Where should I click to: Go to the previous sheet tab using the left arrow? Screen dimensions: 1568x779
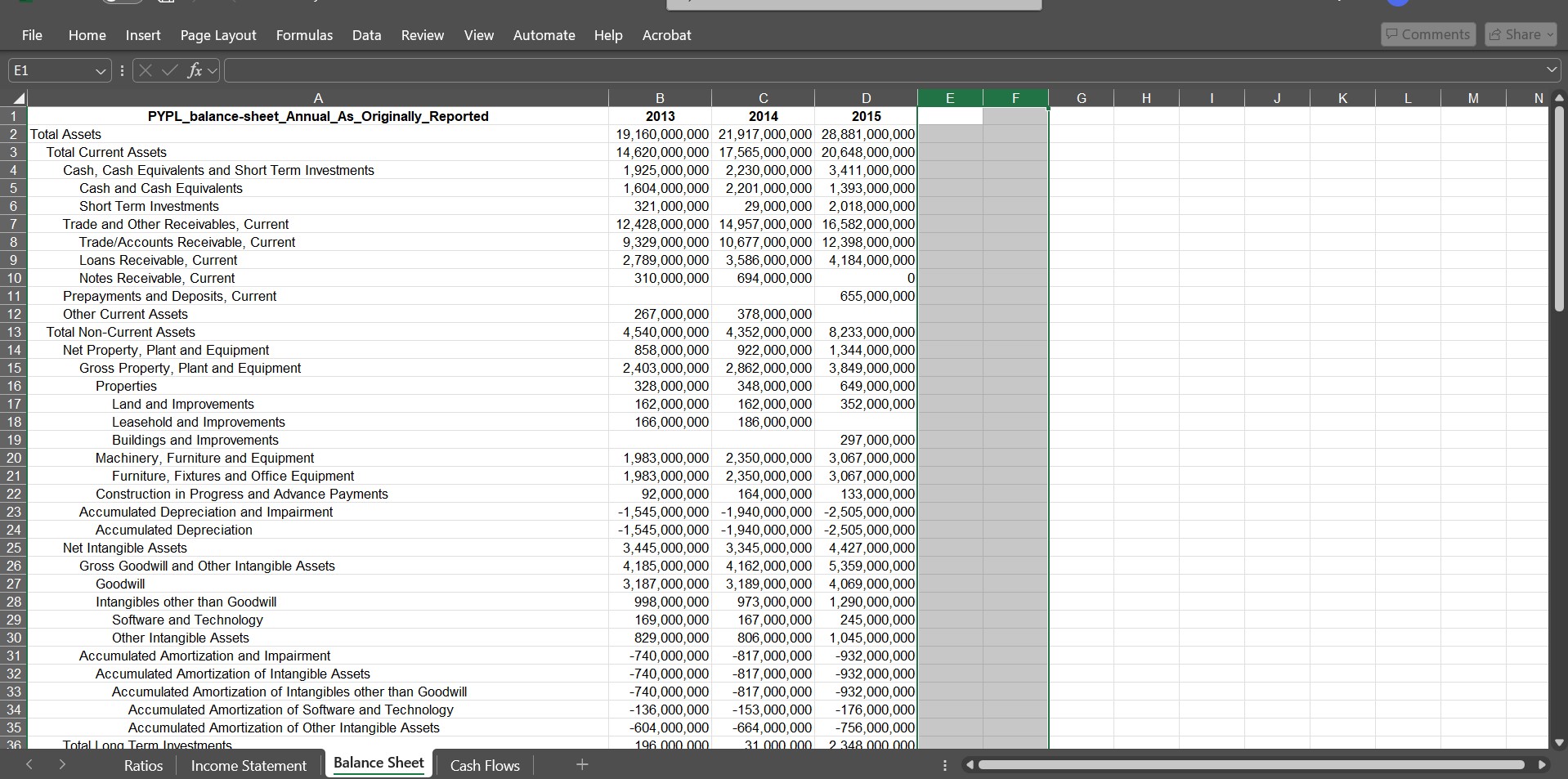click(x=29, y=765)
